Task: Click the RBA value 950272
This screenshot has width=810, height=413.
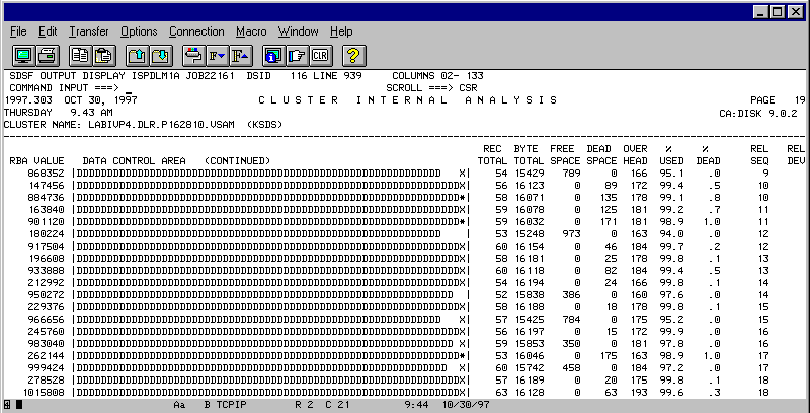Action: [45, 295]
